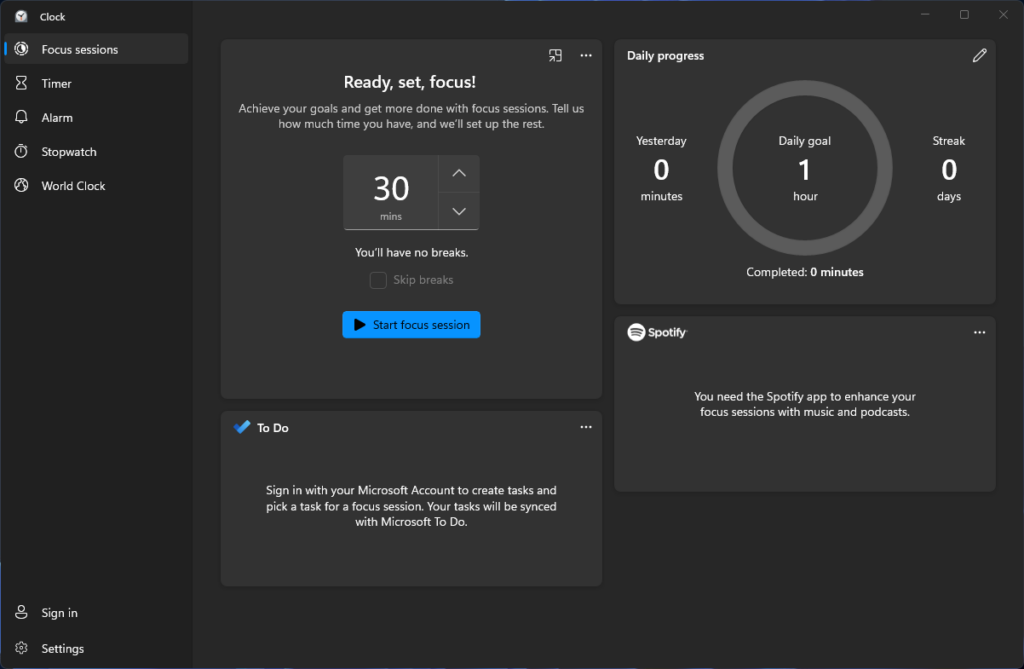Pop out focus session into compact view
This screenshot has height=669, width=1024.
(555, 55)
